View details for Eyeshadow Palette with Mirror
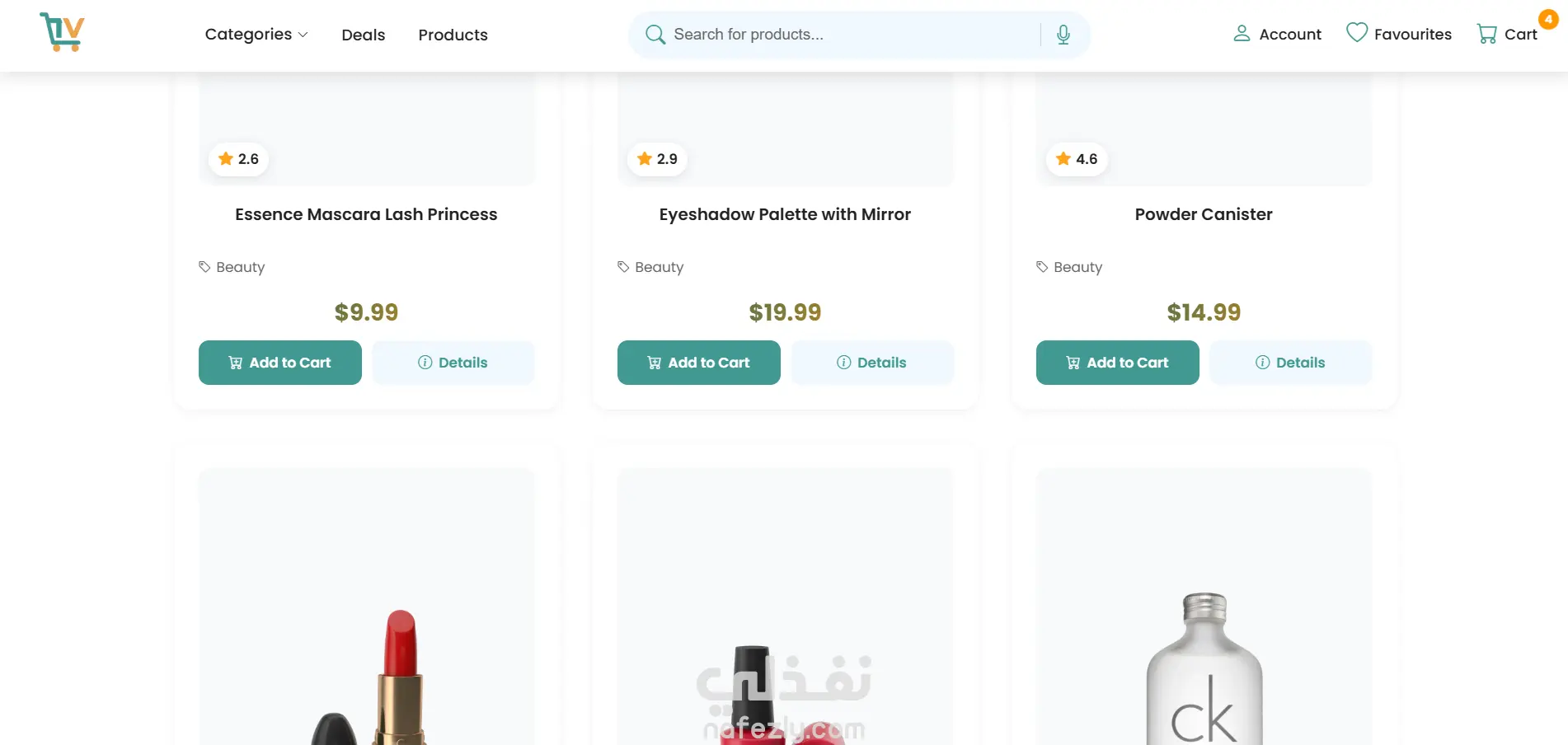1568x745 pixels. tap(872, 363)
